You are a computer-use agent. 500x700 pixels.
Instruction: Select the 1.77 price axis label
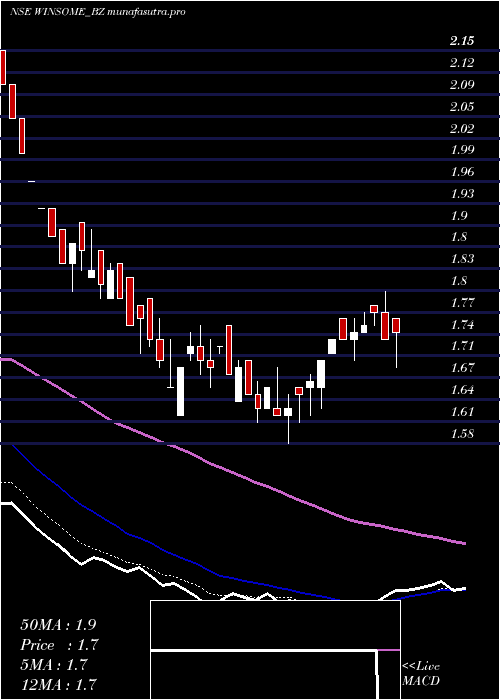462,303
